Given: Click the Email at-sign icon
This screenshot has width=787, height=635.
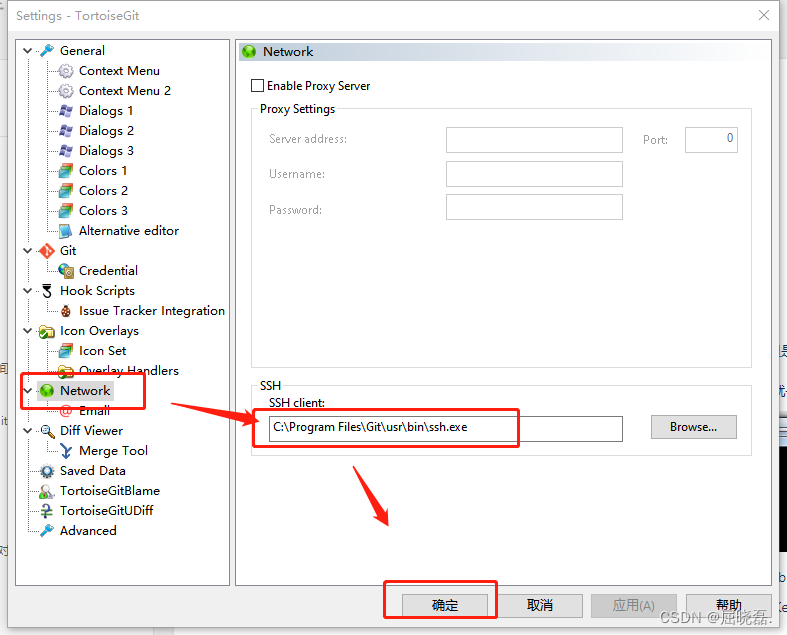Looking at the screenshot, I should click(66, 411).
